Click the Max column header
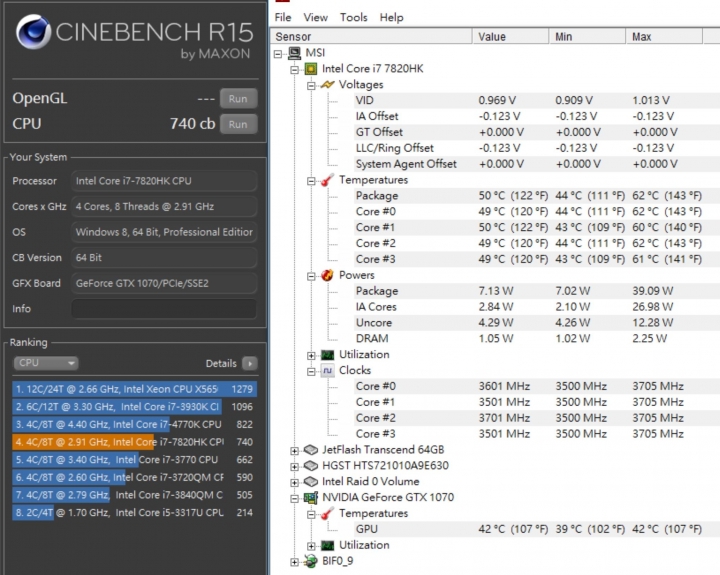This screenshot has width=720, height=575. click(664, 36)
